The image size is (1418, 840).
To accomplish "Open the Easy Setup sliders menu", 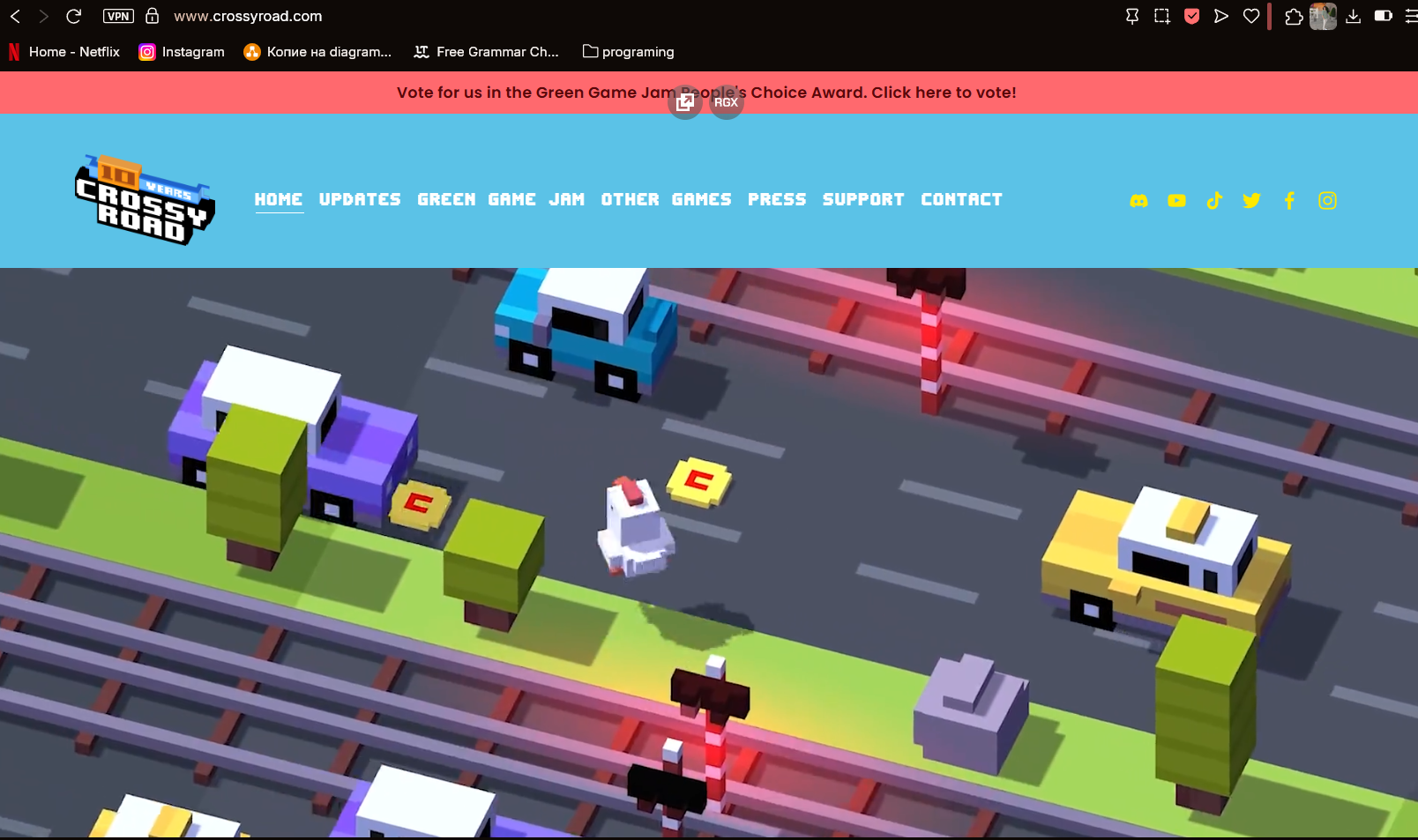I will (x=1409, y=16).
